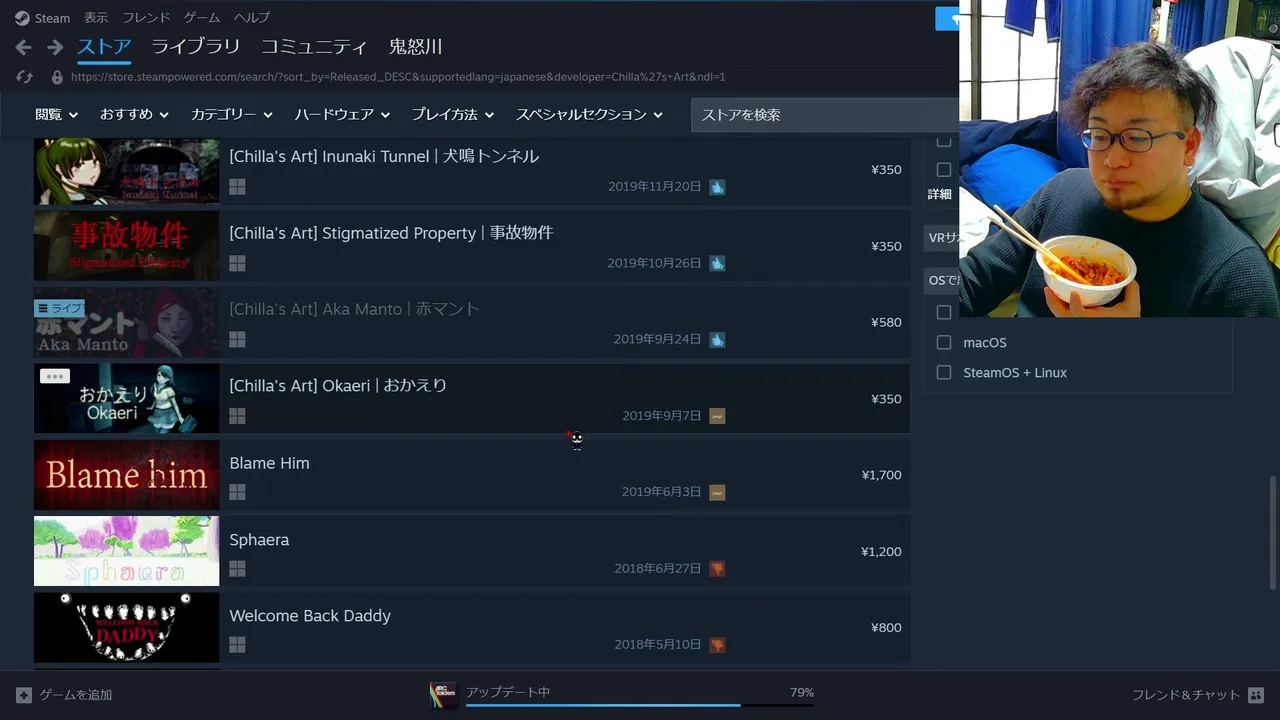Viewport: 1280px width, 720px height.
Task: Open the カテゴリー dropdown
Action: (232, 115)
